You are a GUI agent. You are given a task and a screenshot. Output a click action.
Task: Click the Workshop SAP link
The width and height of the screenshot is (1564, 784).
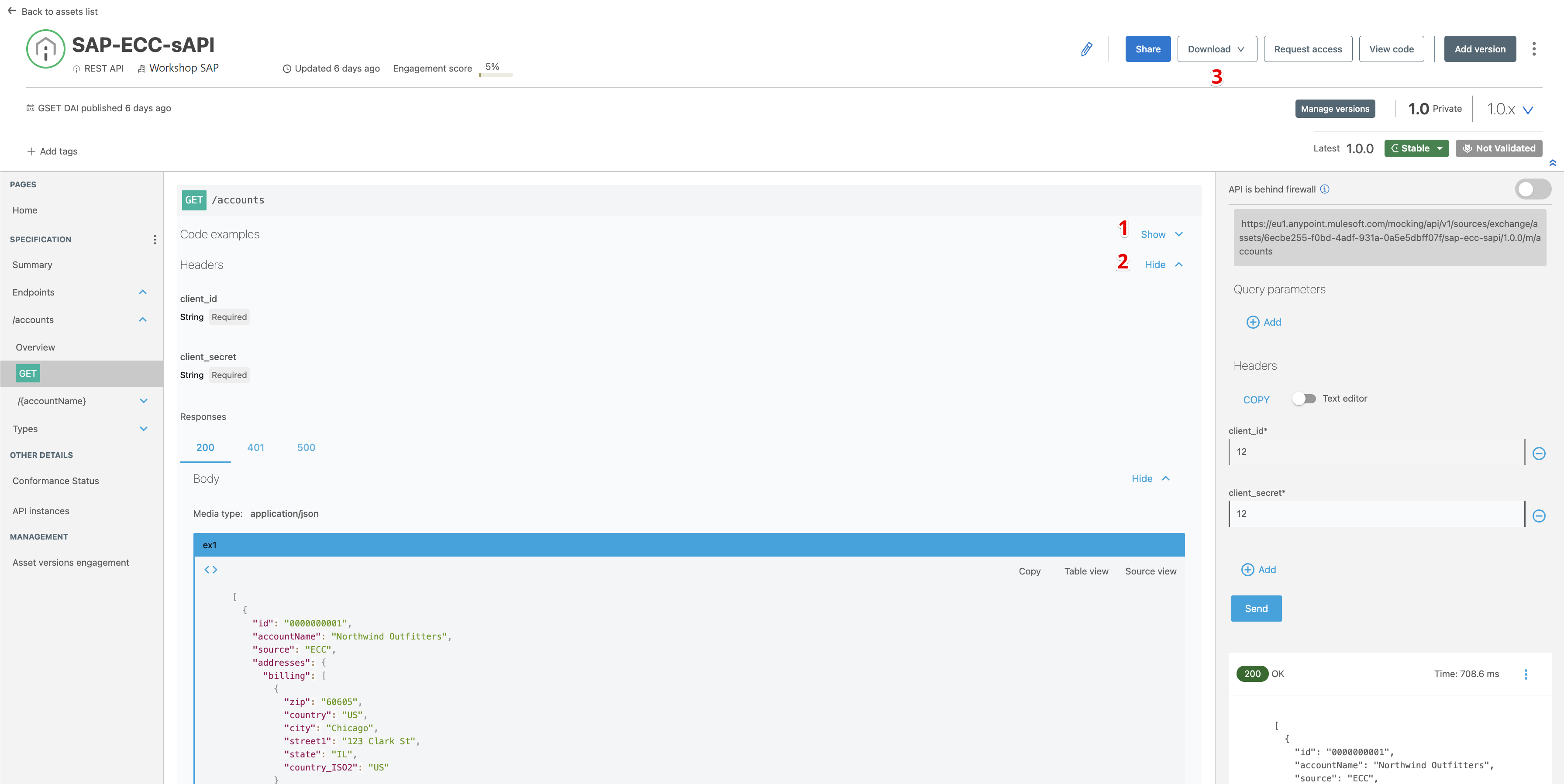pyautogui.click(x=183, y=68)
